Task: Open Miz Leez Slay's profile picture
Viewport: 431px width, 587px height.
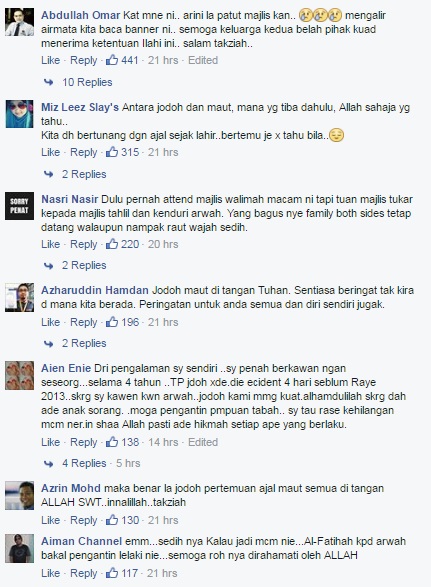Action: point(19,114)
